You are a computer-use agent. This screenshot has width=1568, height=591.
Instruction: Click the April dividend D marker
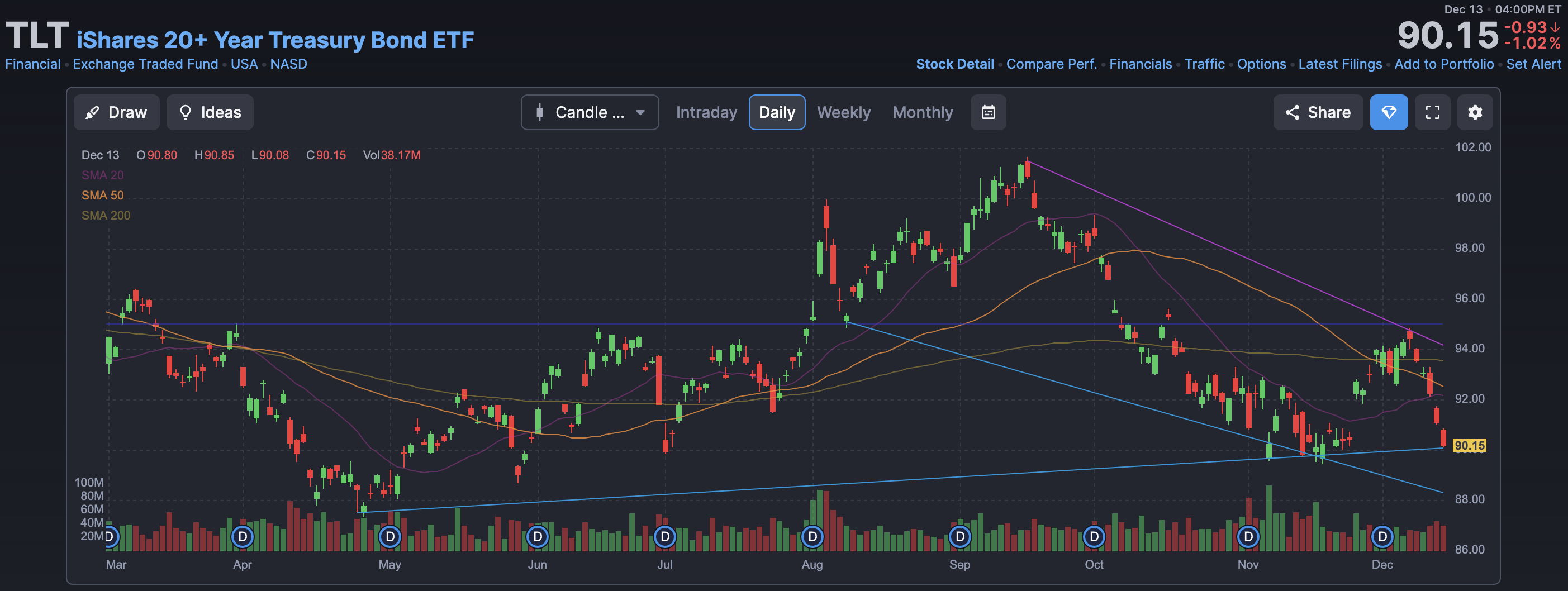click(243, 537)
